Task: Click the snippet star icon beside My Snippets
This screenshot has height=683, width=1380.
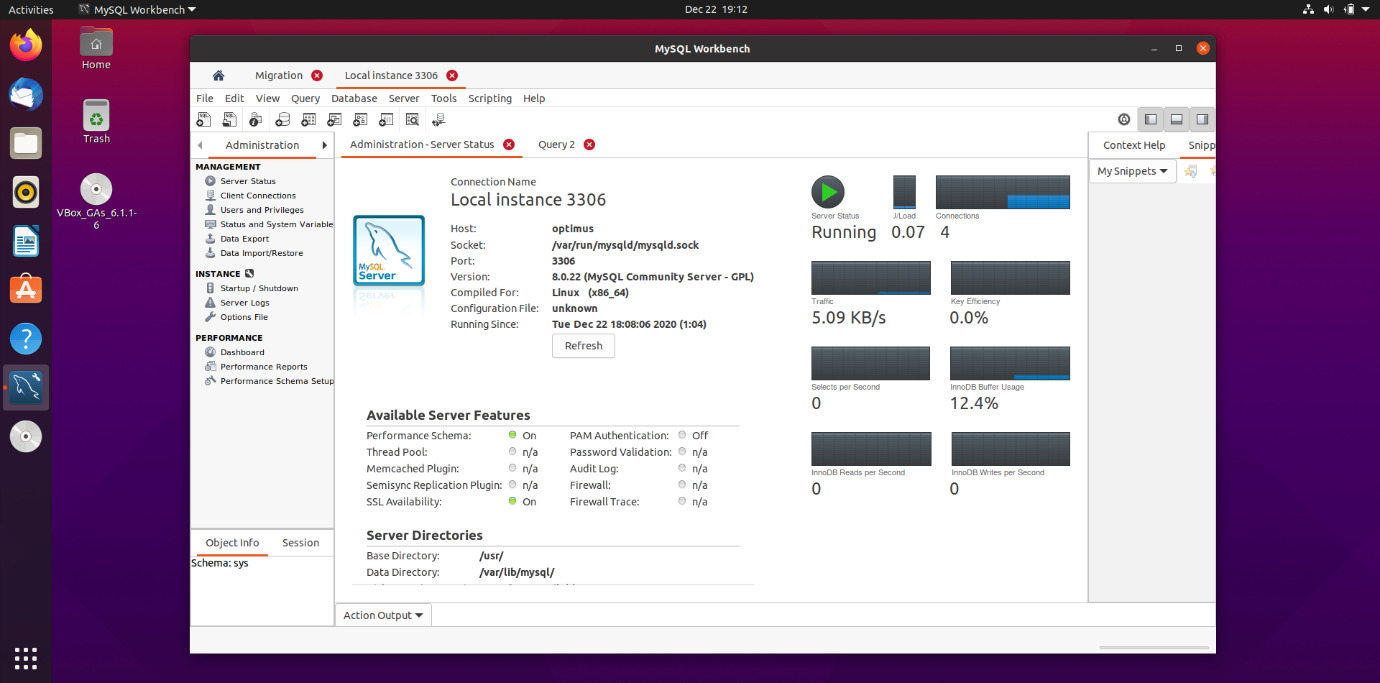Action: point(1190,171)
